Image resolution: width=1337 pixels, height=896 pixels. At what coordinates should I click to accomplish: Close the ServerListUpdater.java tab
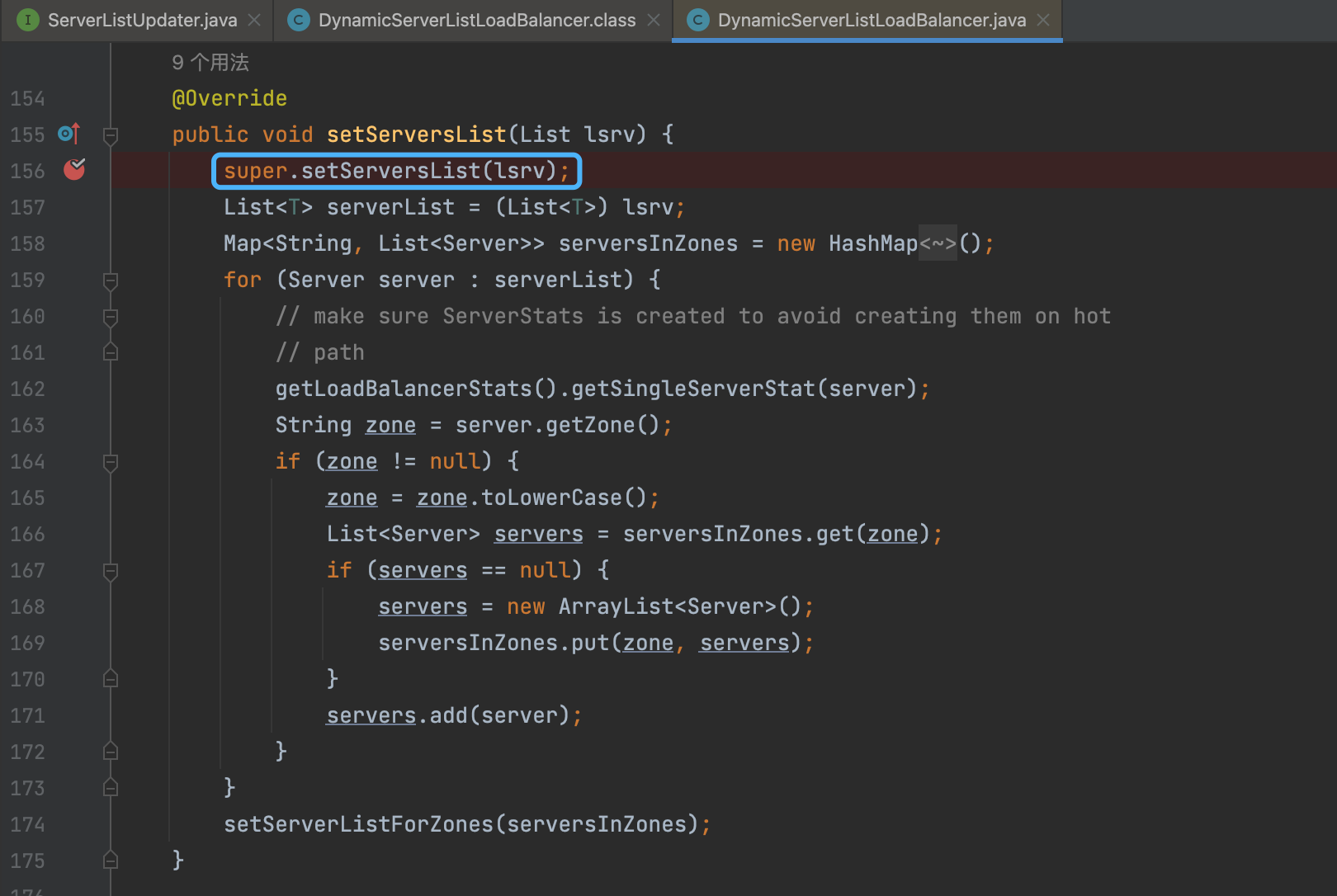click(x=254, y=20)
